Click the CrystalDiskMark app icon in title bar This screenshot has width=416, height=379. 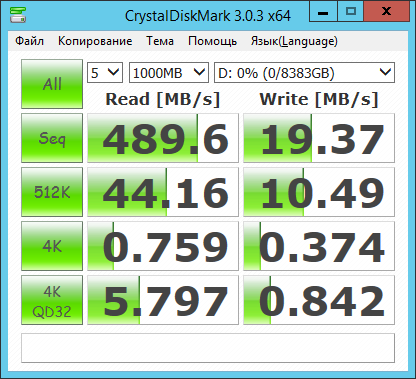18,14
